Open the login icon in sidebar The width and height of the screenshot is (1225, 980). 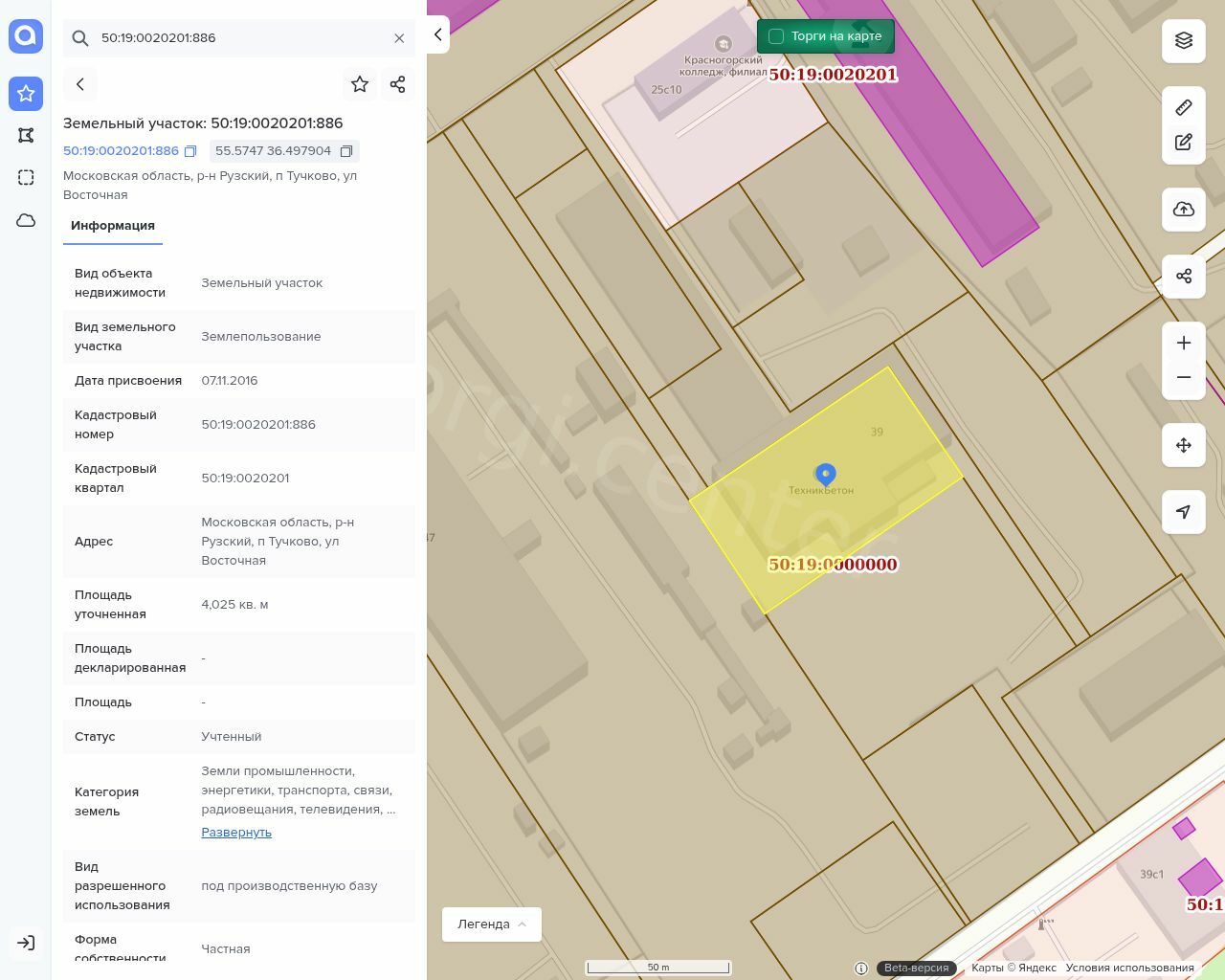(x=26, y=943)
